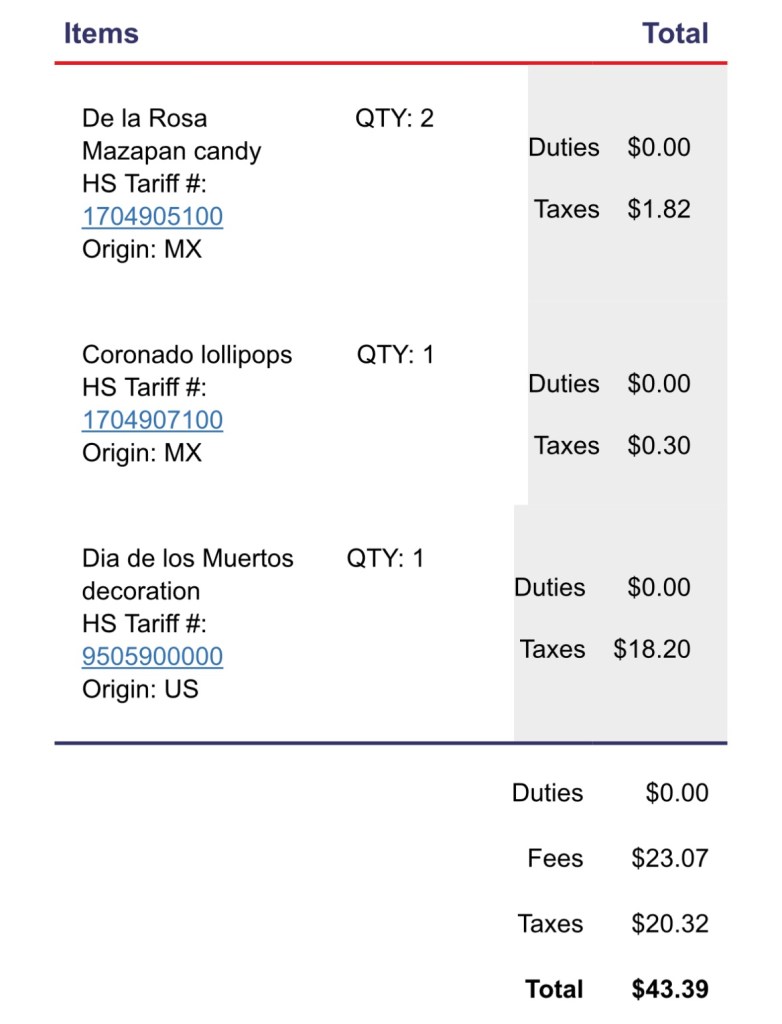Click the summary Taxes amount $20.32
The width and height of the screenshot is (782, 1024).
[670, 924]
